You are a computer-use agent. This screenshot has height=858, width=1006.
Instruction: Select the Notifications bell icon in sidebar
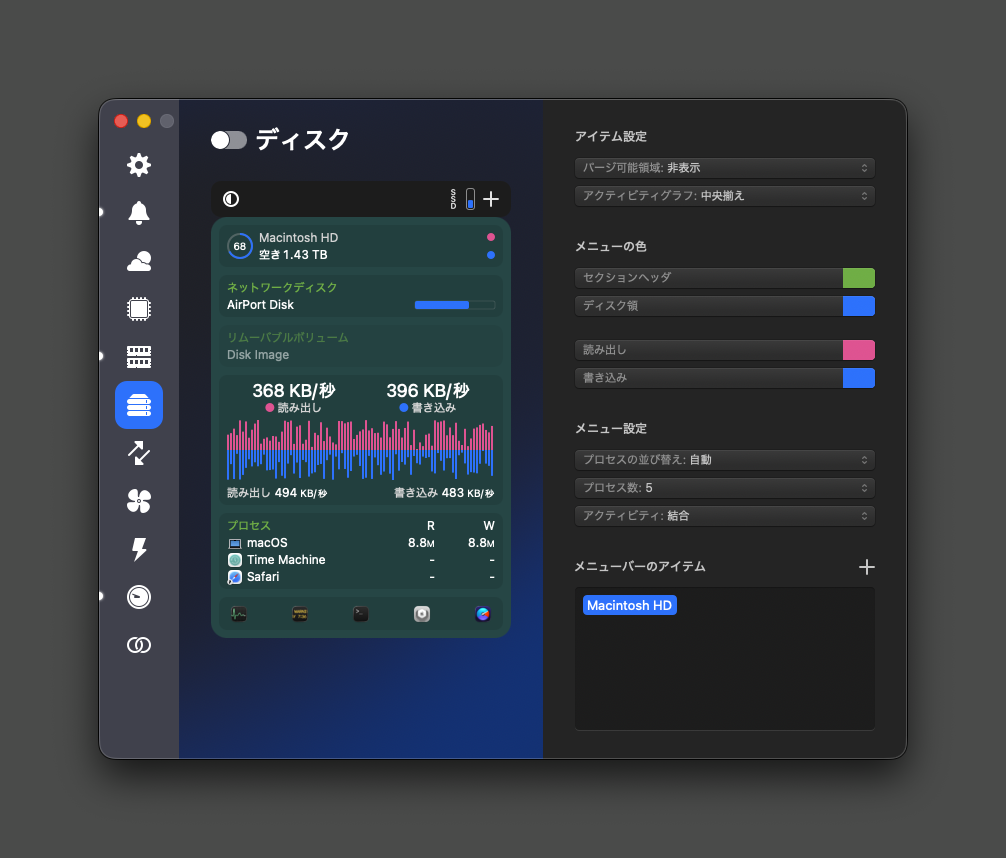point(139,212)
